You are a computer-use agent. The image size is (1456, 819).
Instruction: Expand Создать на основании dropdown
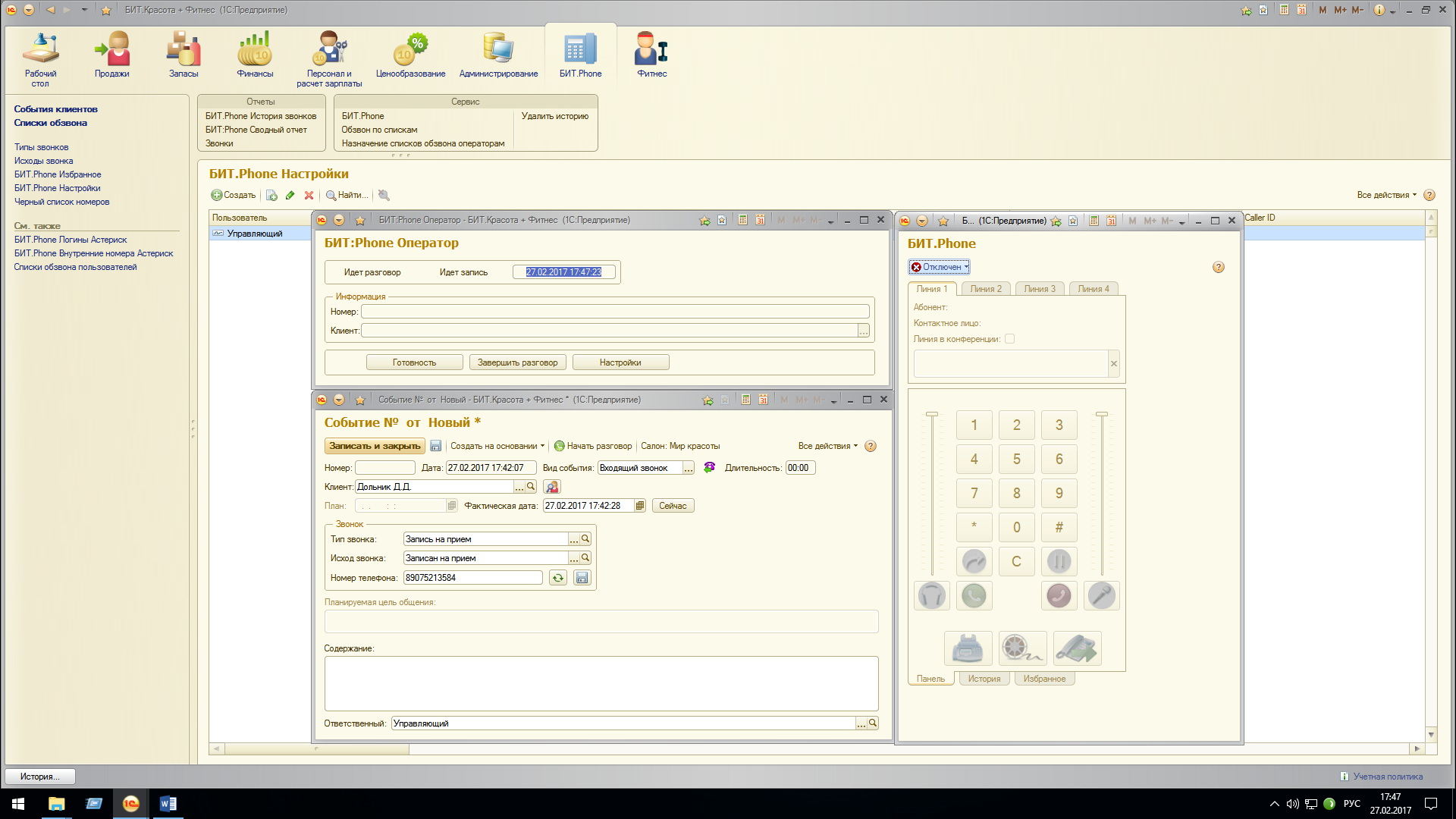pos(497,446)
